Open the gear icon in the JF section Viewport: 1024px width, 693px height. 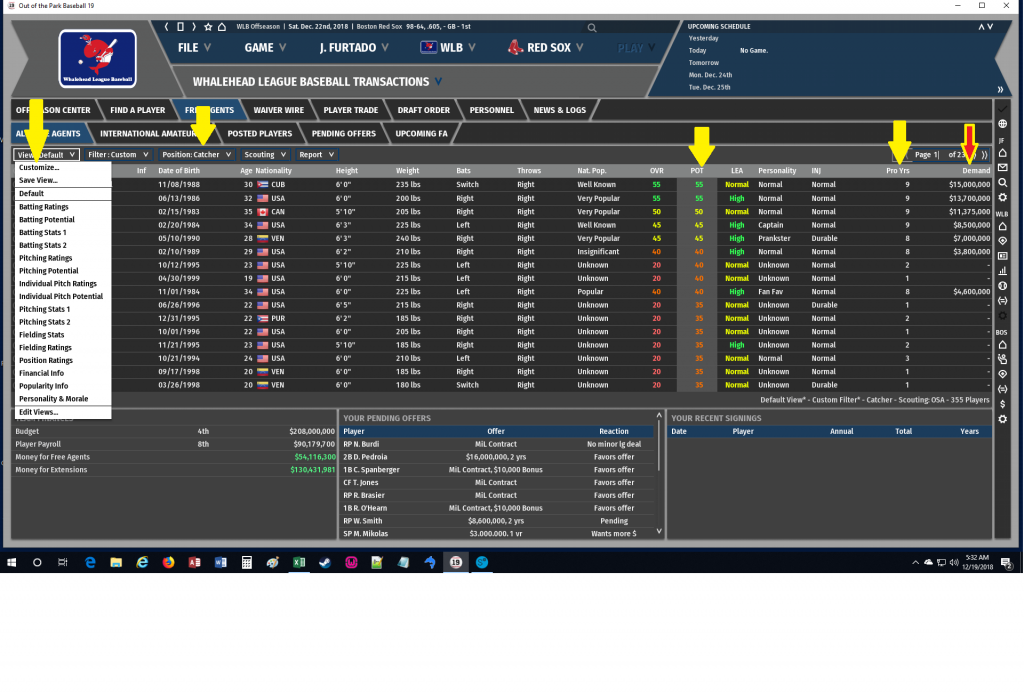pos(1002,197)
